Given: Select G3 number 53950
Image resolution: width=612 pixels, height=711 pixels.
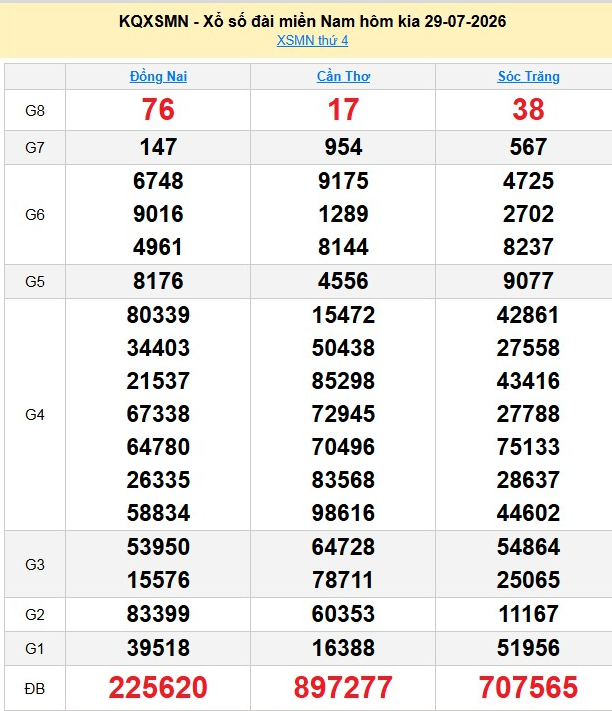Looking at the screenshot, I should [158, 547].
